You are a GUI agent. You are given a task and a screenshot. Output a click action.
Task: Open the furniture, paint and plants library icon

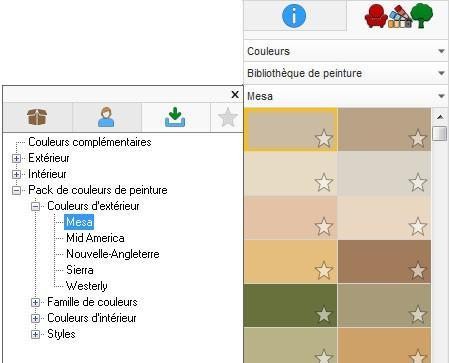click(x=399, y=16)
